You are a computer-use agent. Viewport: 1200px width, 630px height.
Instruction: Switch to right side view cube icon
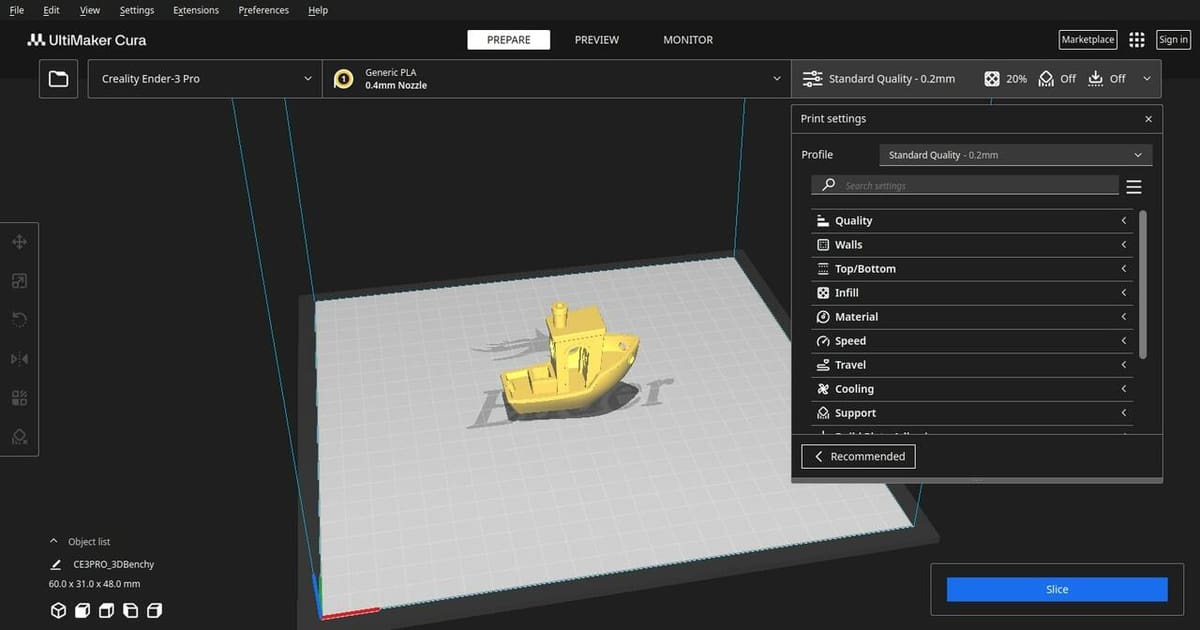click(154, 610)
